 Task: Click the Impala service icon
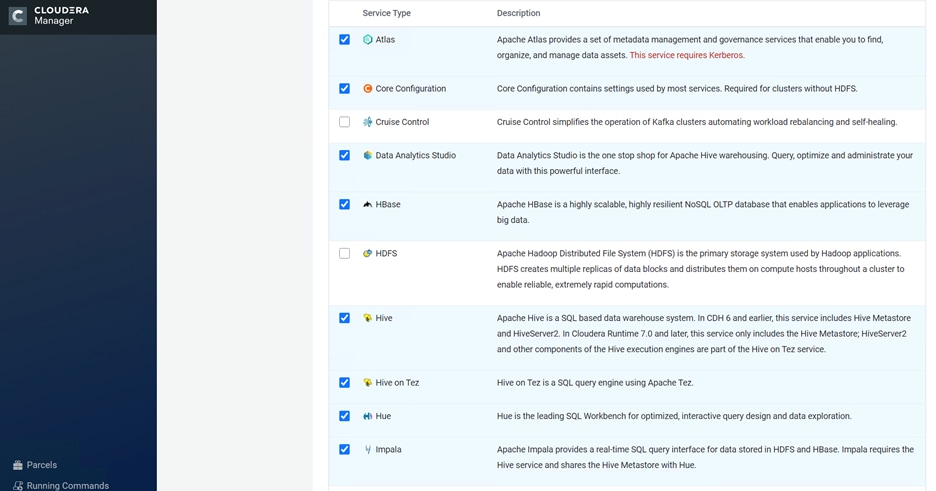pos(368,449)
